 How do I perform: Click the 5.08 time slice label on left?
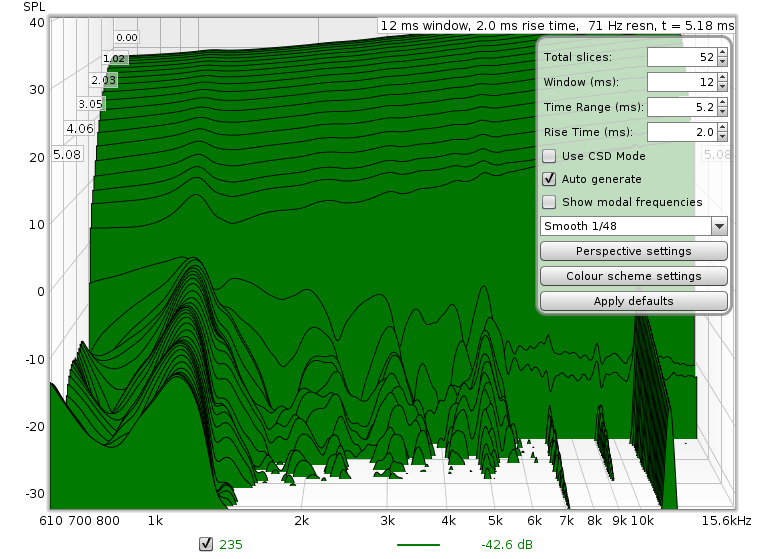(67, 154)
